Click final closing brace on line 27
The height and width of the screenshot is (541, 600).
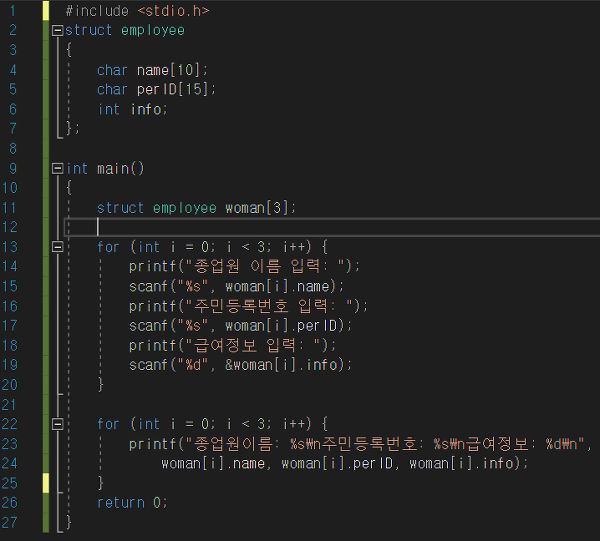[x=68, y=522]
